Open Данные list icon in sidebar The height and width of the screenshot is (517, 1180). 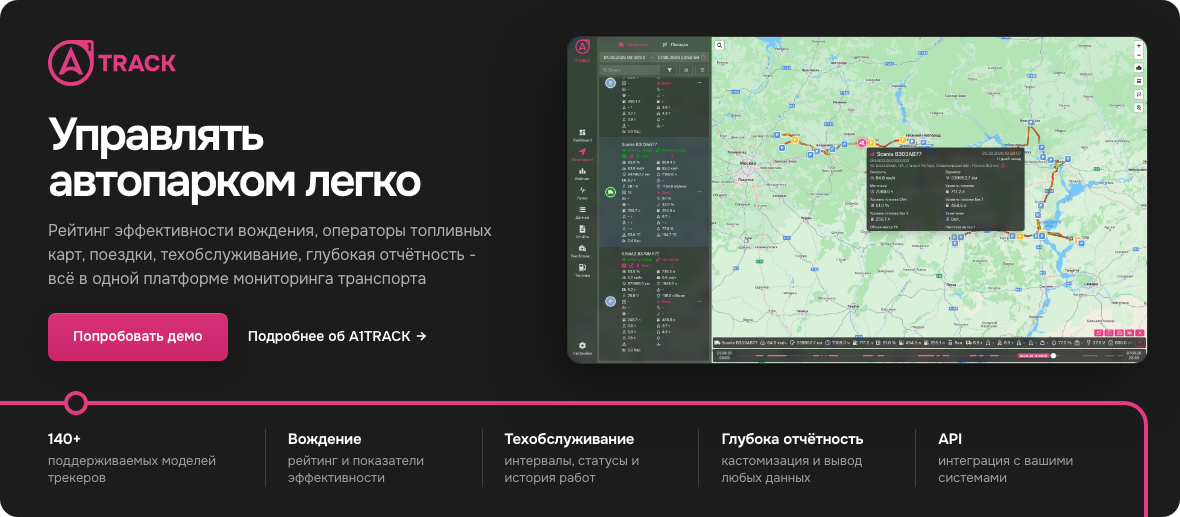582,212
